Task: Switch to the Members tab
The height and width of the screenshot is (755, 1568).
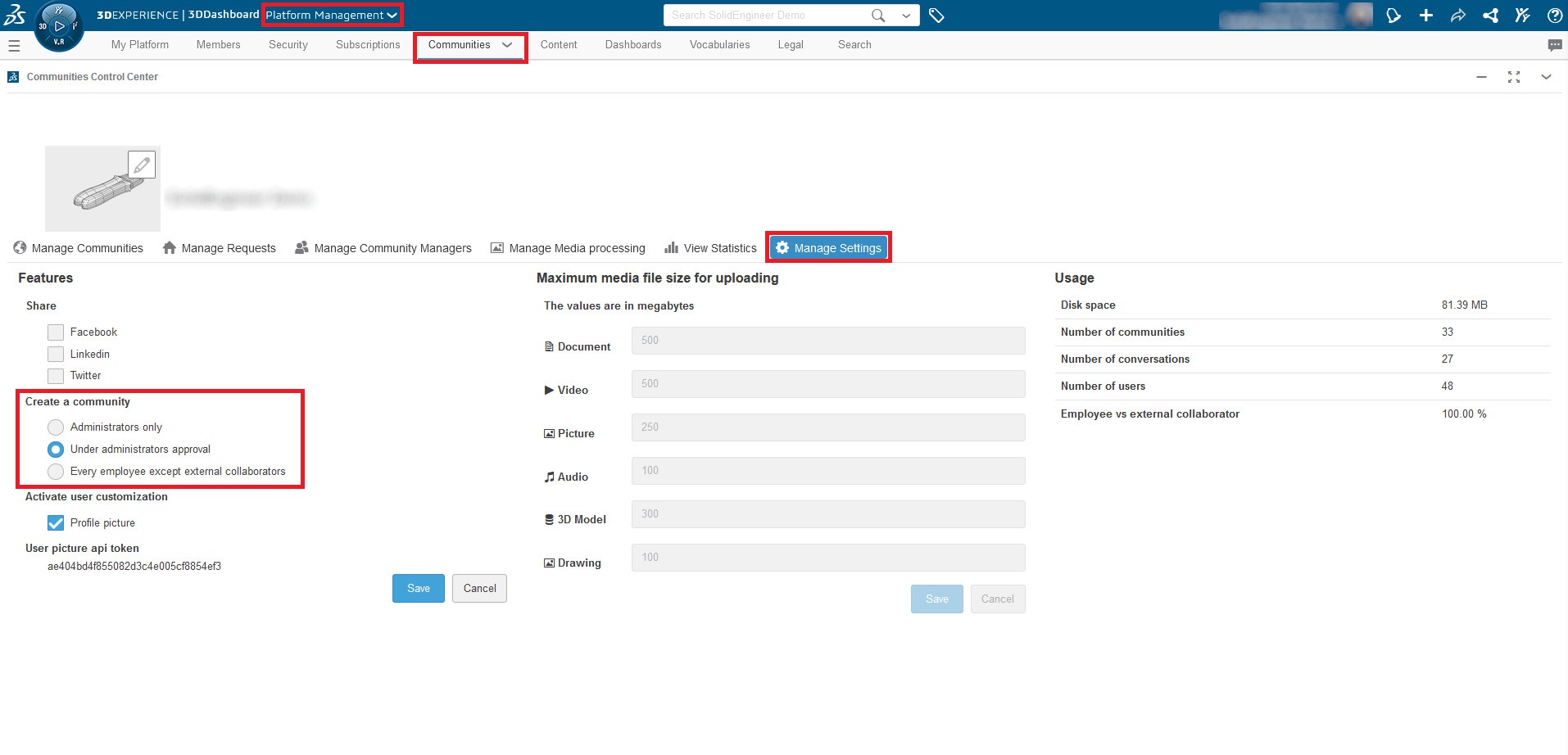Action: 218,45
